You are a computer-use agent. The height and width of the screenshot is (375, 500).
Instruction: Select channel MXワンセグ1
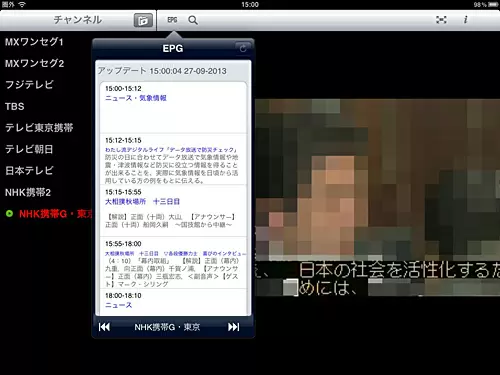(34, 42)
